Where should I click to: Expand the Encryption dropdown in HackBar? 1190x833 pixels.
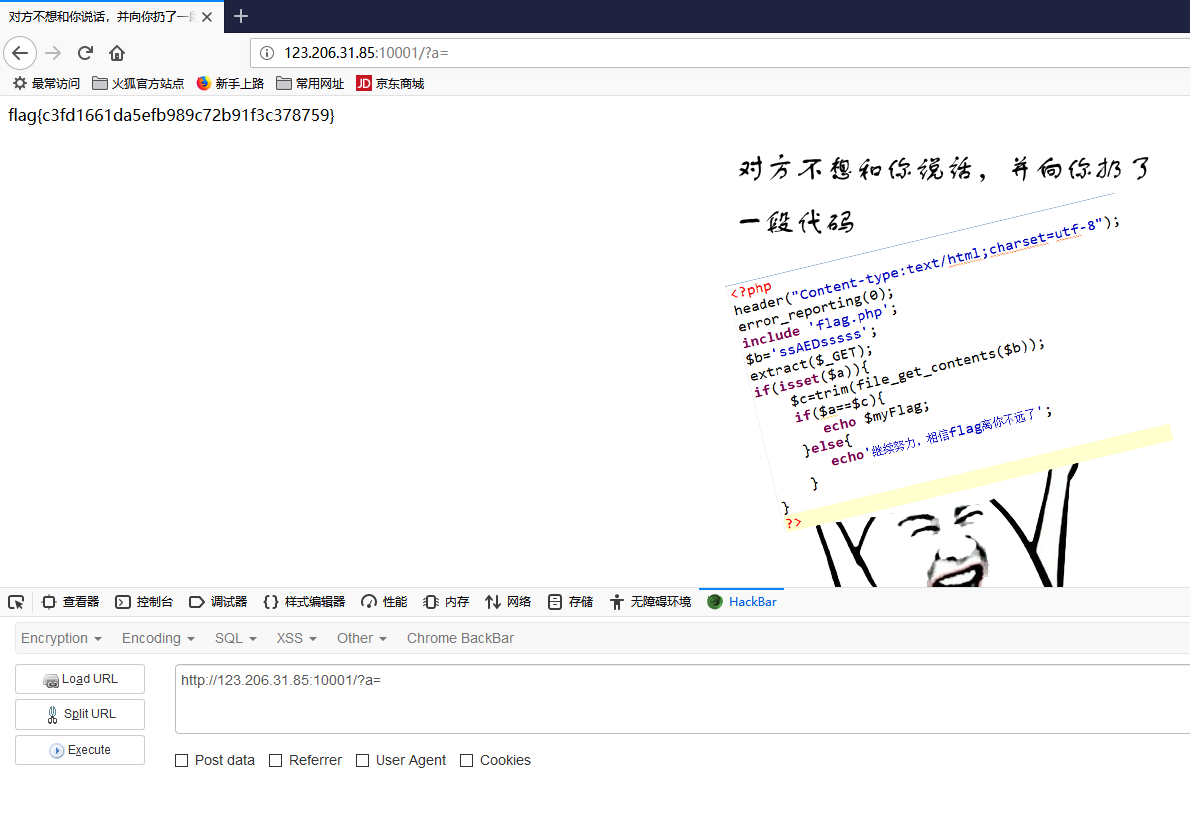(x=61, y=638)
